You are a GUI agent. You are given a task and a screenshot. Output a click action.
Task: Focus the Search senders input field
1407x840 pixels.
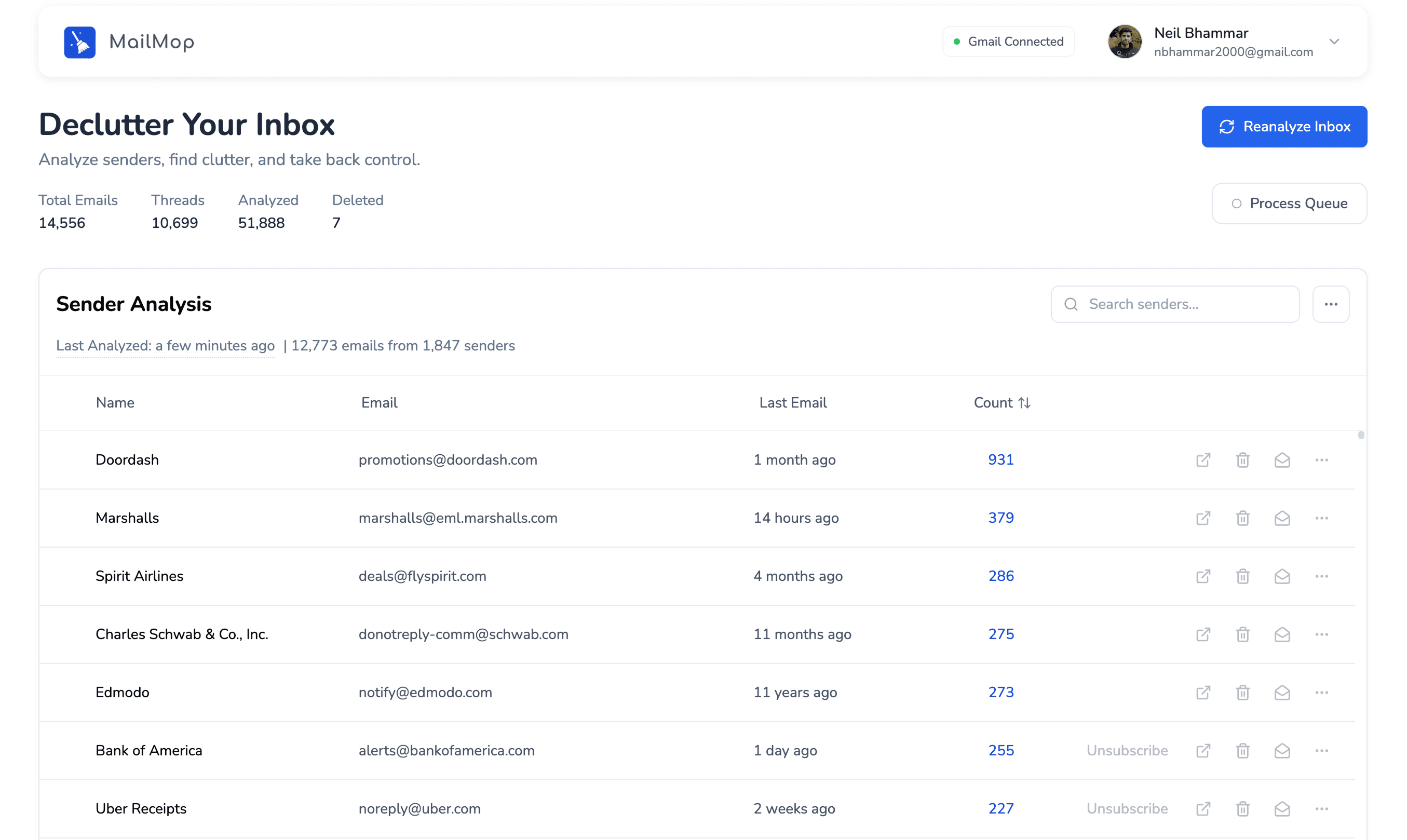pyautogui.click(x=1175, y=305)
